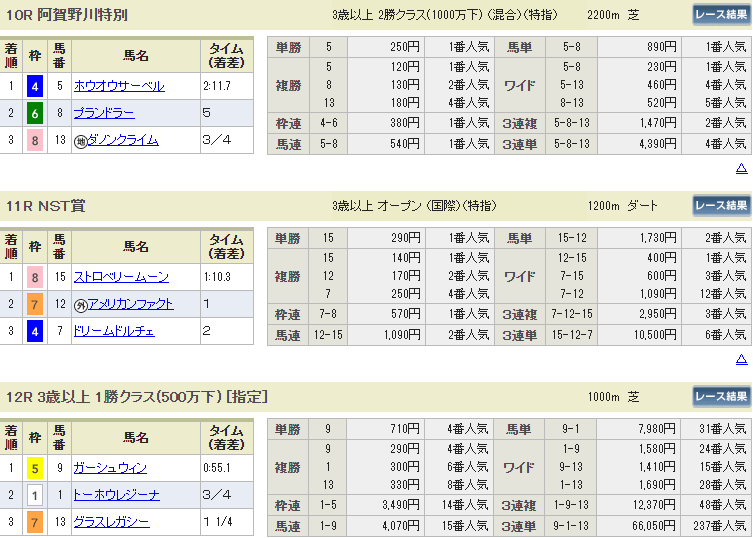Click 11R ワイド 7-12 payout 1,090円
The width and height of the screenshot is (753, 538).
tap(657, 293)
